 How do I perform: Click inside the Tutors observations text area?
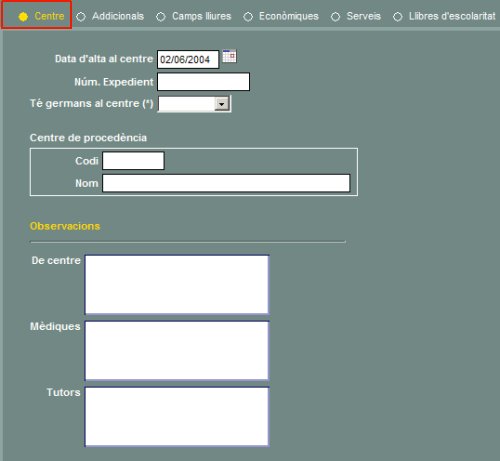[x=177, y=416]
